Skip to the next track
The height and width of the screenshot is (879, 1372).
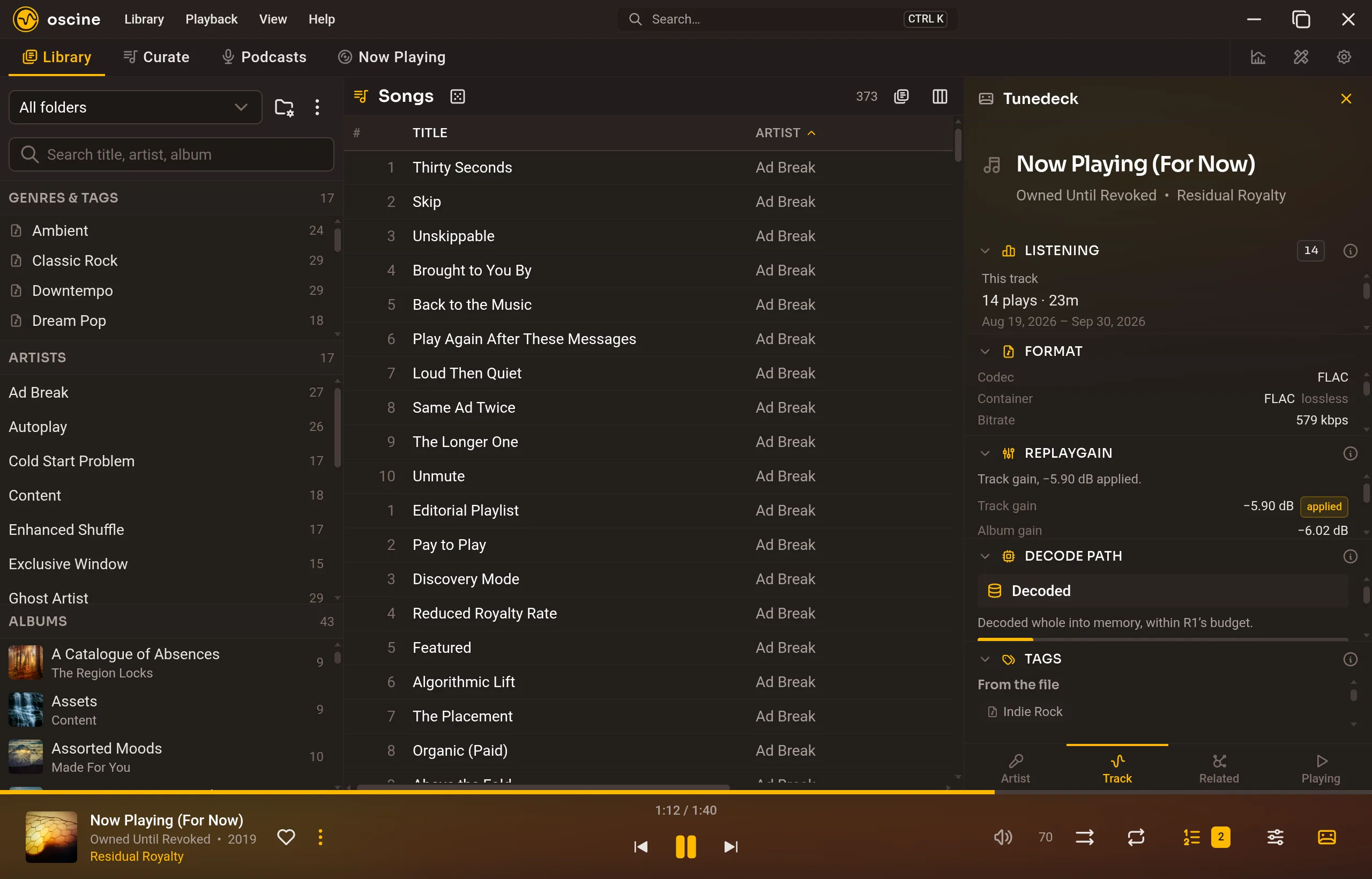730,846
